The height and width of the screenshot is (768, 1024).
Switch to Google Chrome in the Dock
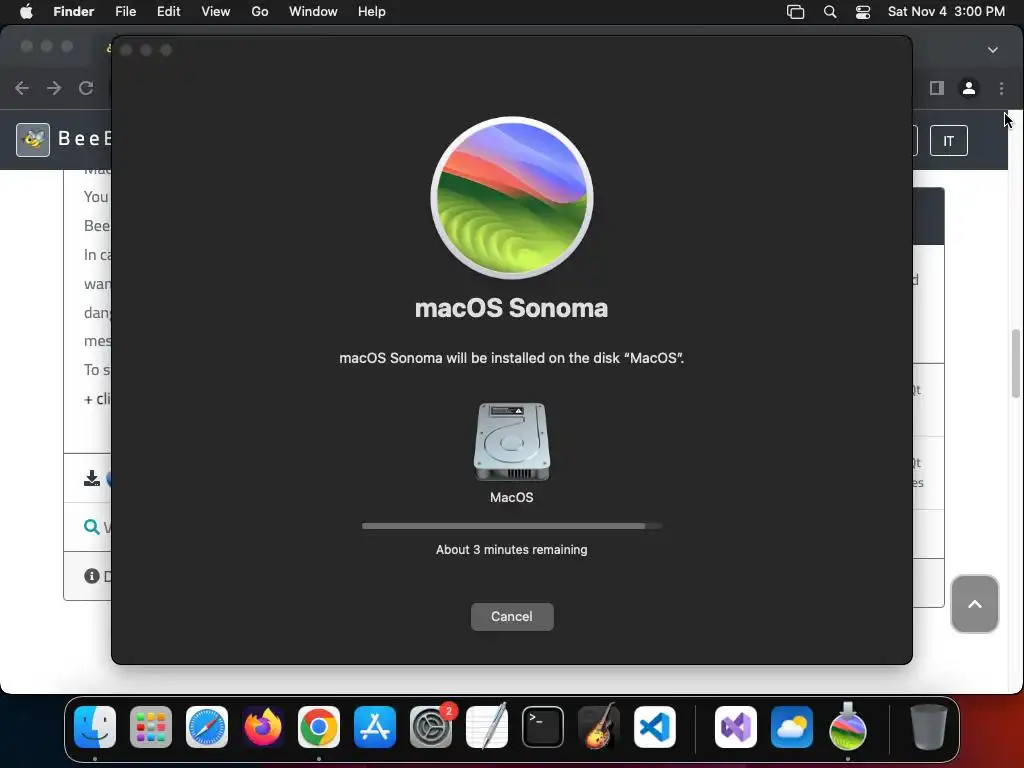click(x=319, y=727)
